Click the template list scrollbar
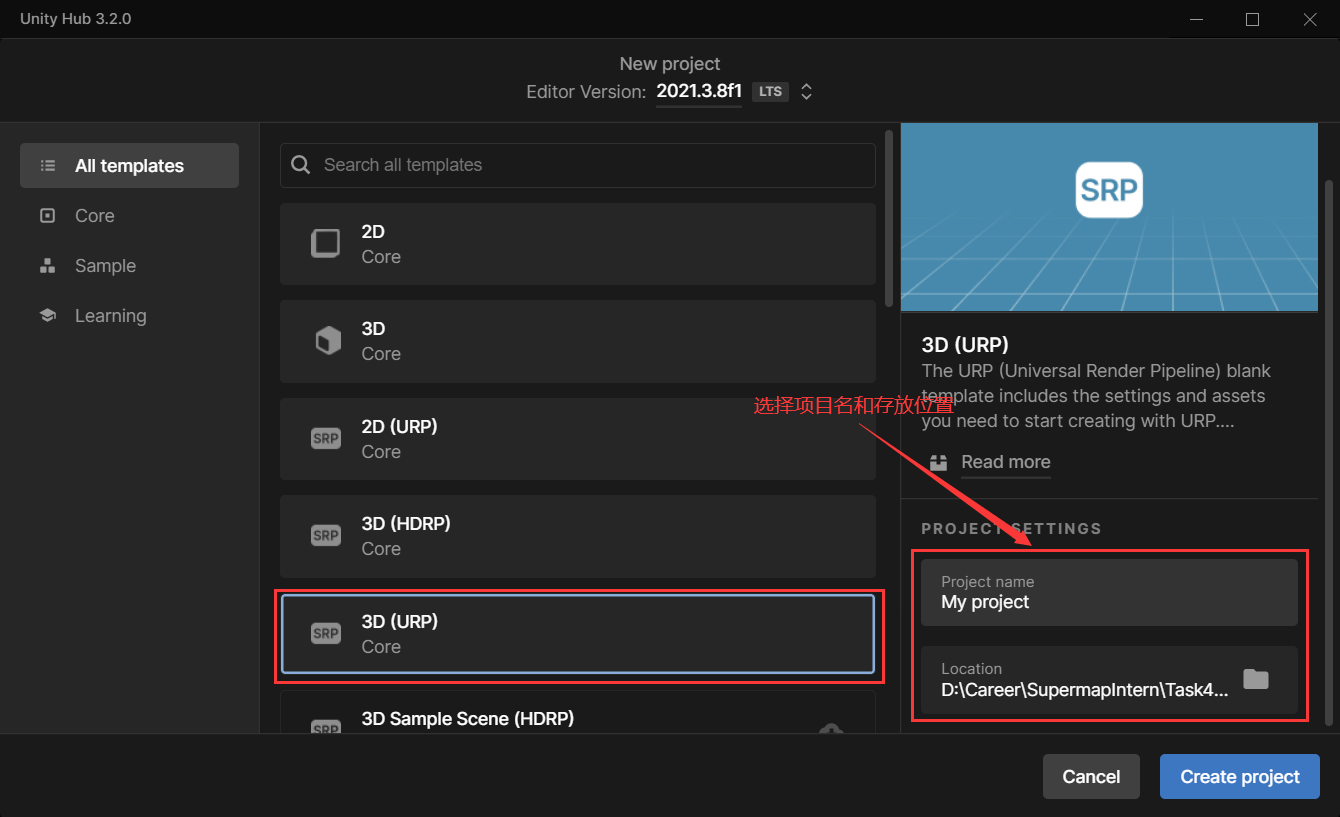The height and width of the screenshot is (817, 1340). (889, 218)
